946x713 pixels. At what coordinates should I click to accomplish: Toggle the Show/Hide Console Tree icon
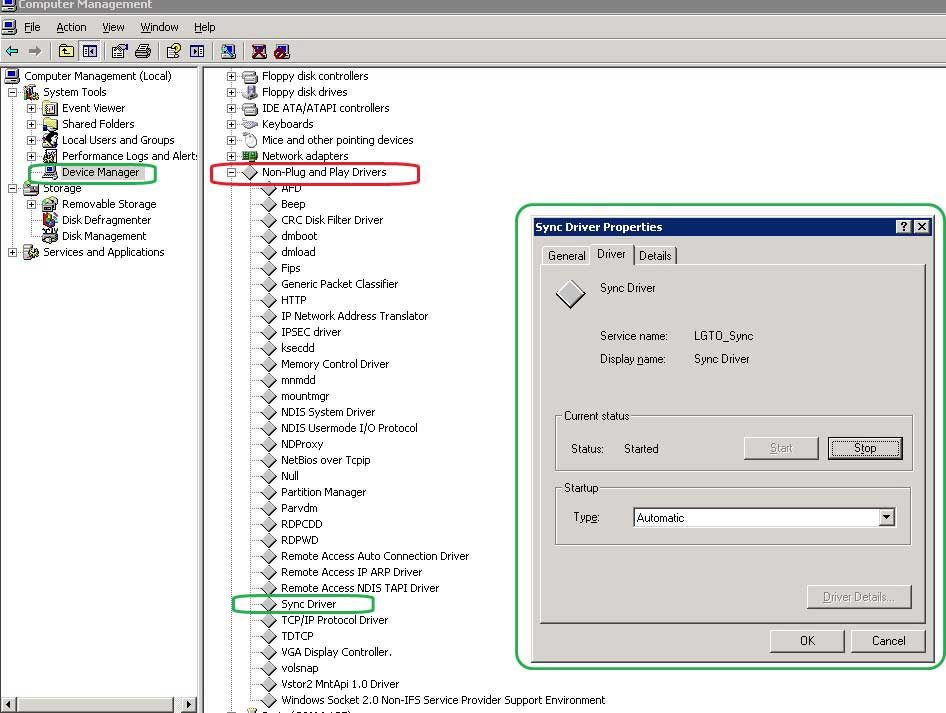point(90,51)
